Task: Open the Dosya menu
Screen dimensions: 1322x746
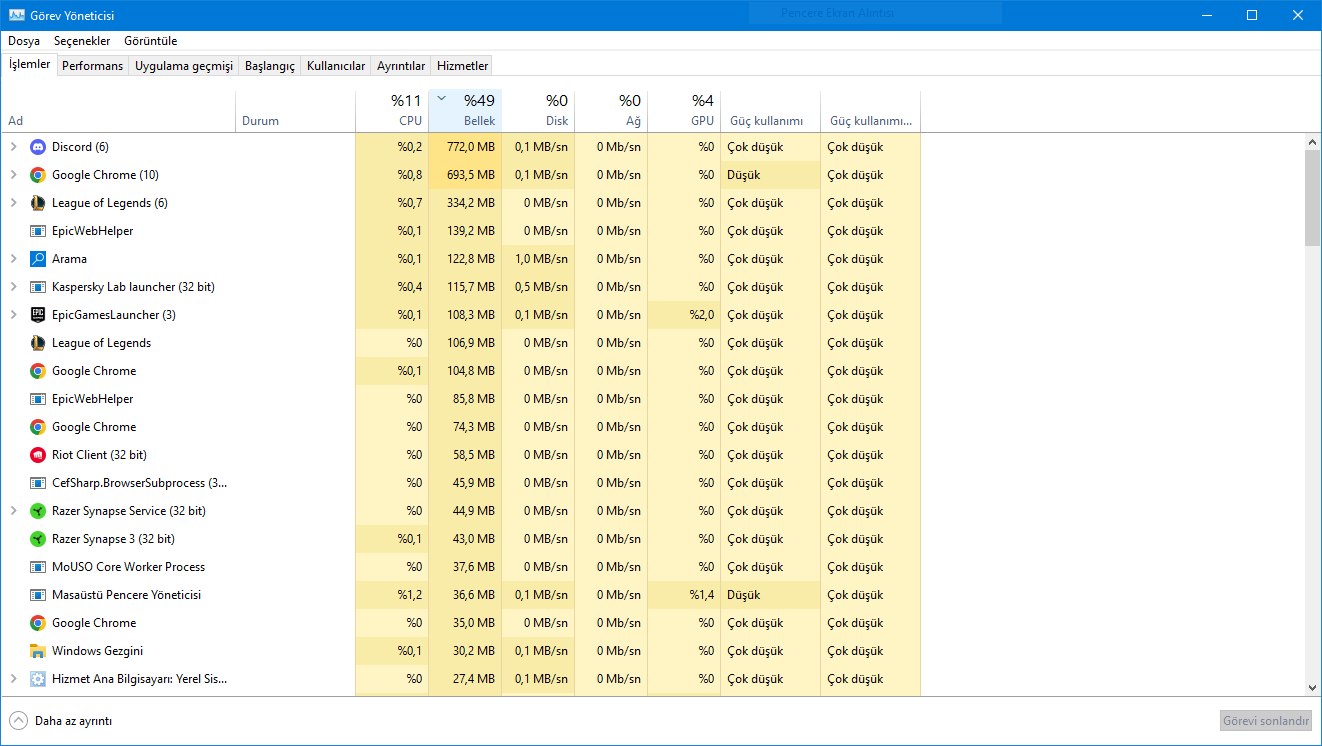Action: click(24, 41)
